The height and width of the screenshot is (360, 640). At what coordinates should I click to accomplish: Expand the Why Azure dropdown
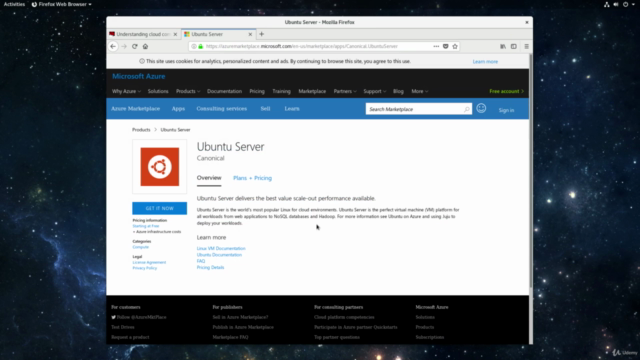pyautogui.click(x=126, y=91)
